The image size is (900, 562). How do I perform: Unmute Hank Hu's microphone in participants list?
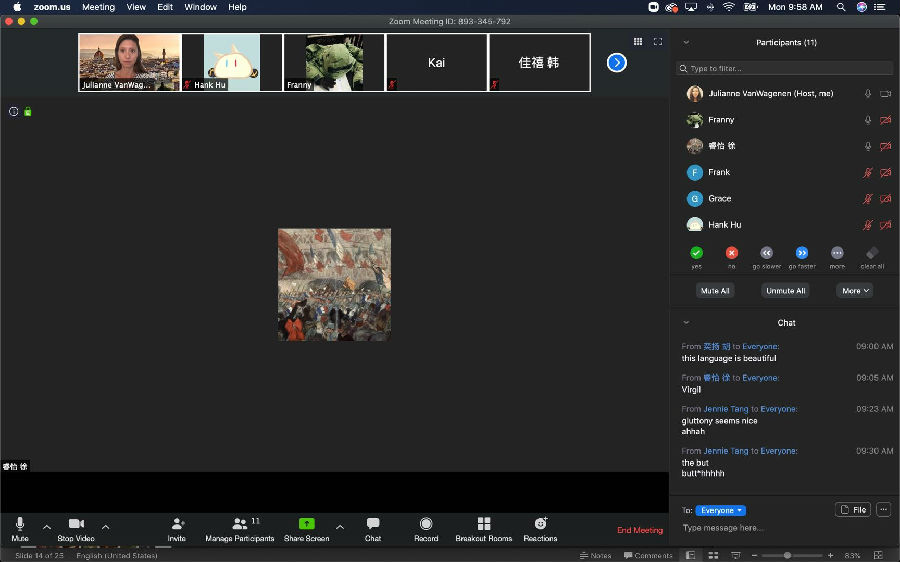(868, 225)
